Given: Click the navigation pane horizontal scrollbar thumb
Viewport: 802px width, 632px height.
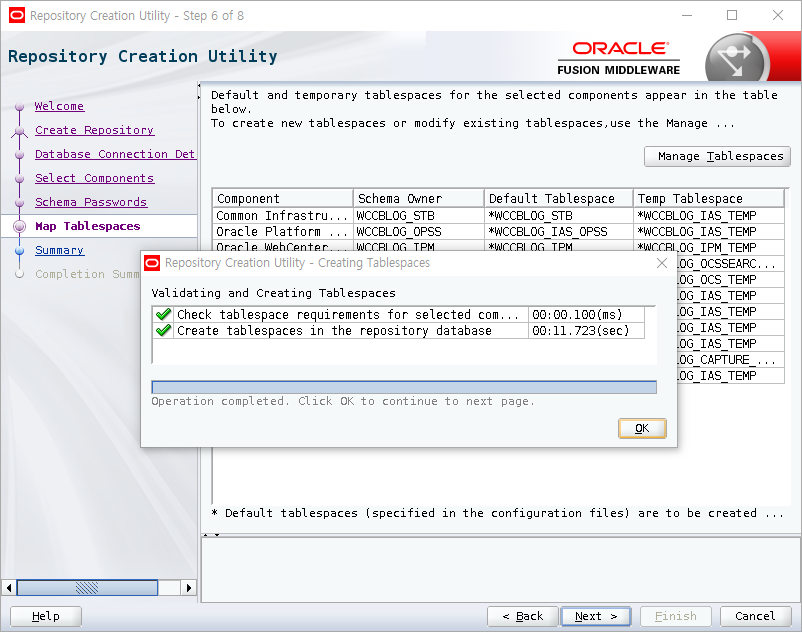Looking at the screenshot, I should [x=87, y=588].
